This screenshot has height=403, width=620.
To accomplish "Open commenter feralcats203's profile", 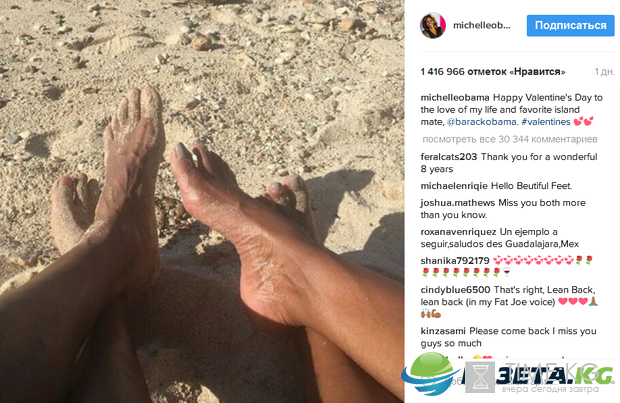I will pos(449,157).
